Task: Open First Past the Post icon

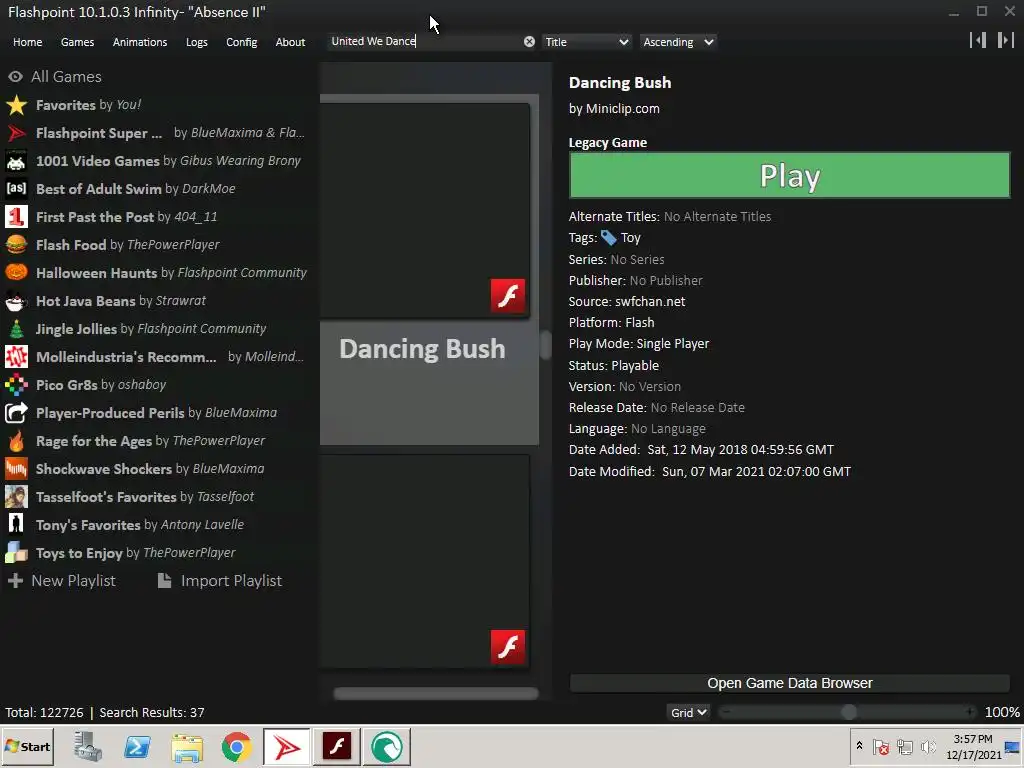Action: [x=16, y=217]
